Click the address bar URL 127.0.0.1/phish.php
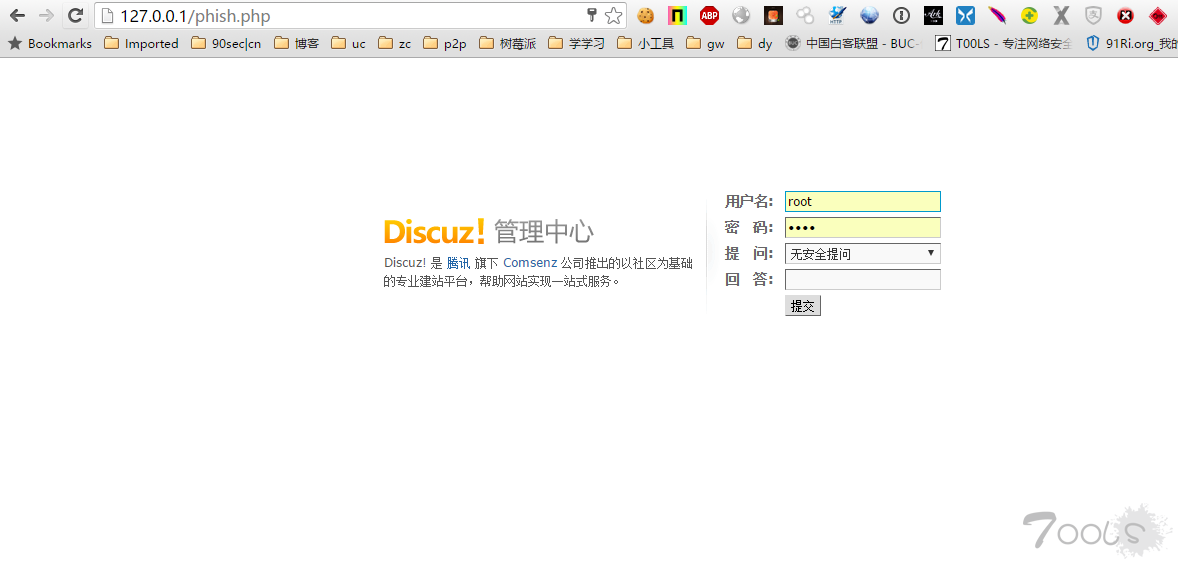The image size is (1178, 564). pos(195,16)
